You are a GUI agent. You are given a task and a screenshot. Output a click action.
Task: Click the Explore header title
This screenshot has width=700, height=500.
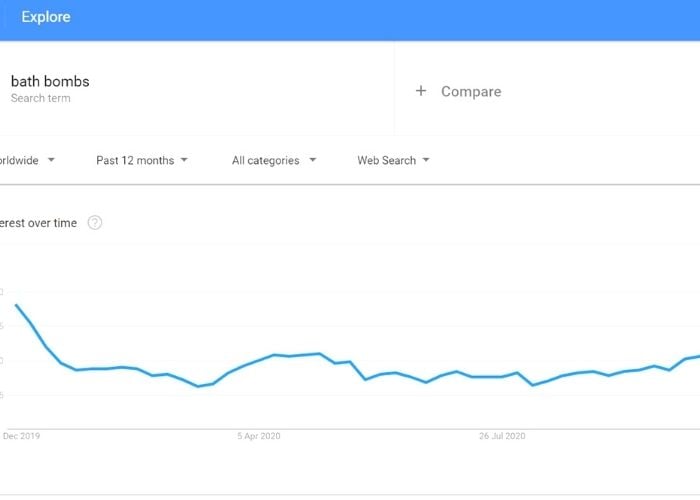[x=46, y=17]
